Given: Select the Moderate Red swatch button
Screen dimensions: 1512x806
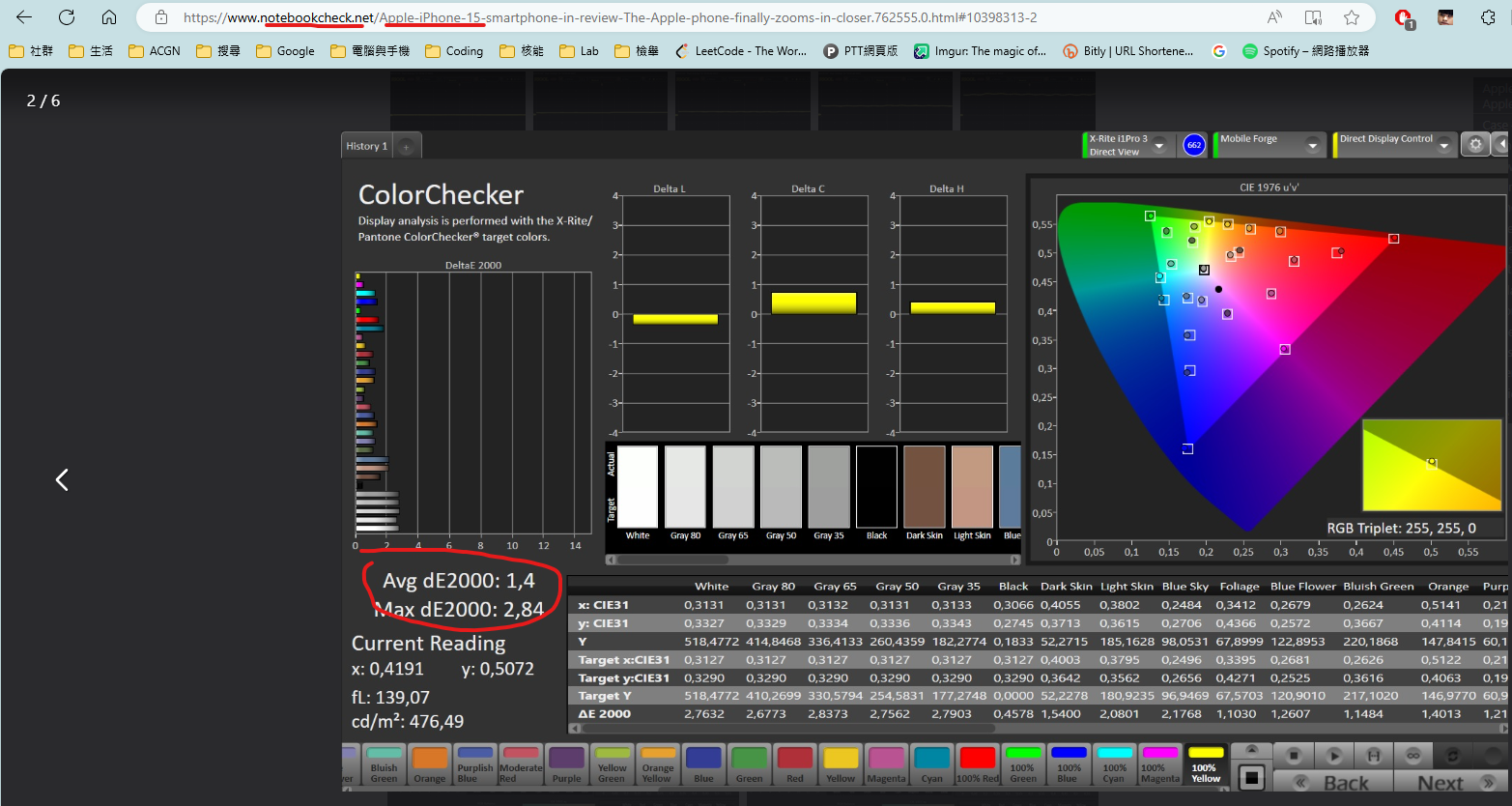Looking at the screenshot, I should click(521, 764).
